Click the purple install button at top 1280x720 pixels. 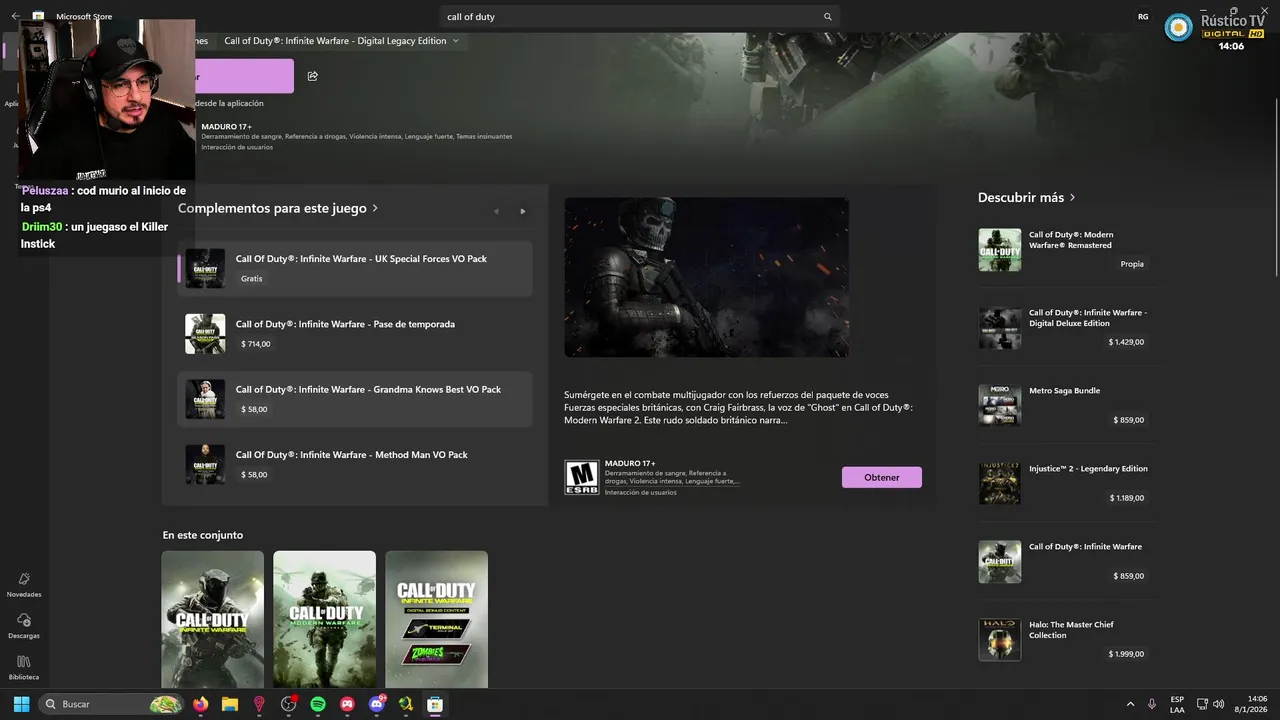coord(244,76)
